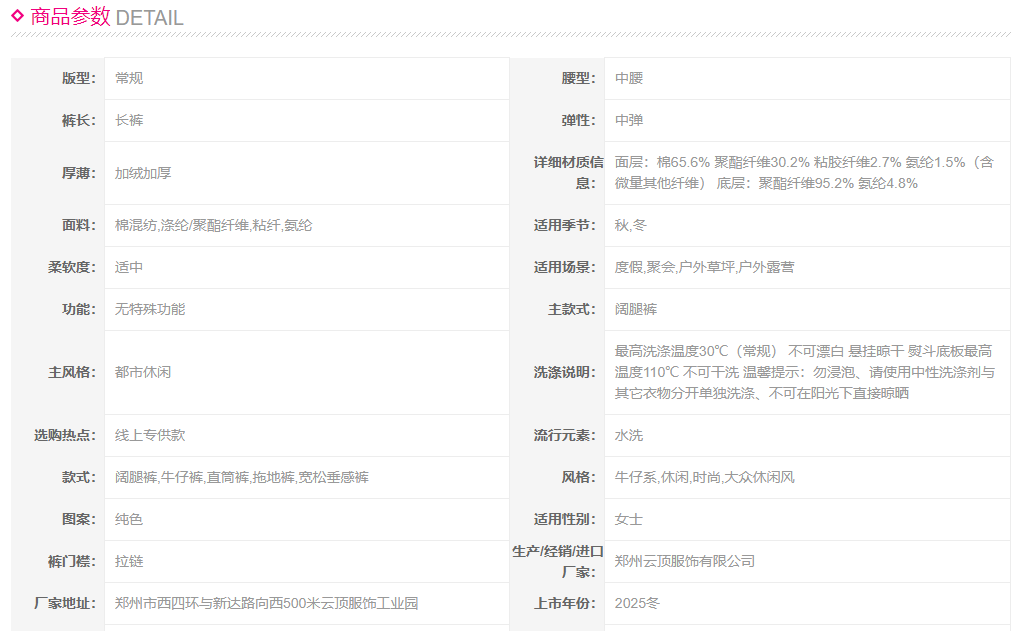Select the 棉混纺,涤纶/聚酯纤维 fabric value
The image size is (1019, 631).
coord(213,225)
